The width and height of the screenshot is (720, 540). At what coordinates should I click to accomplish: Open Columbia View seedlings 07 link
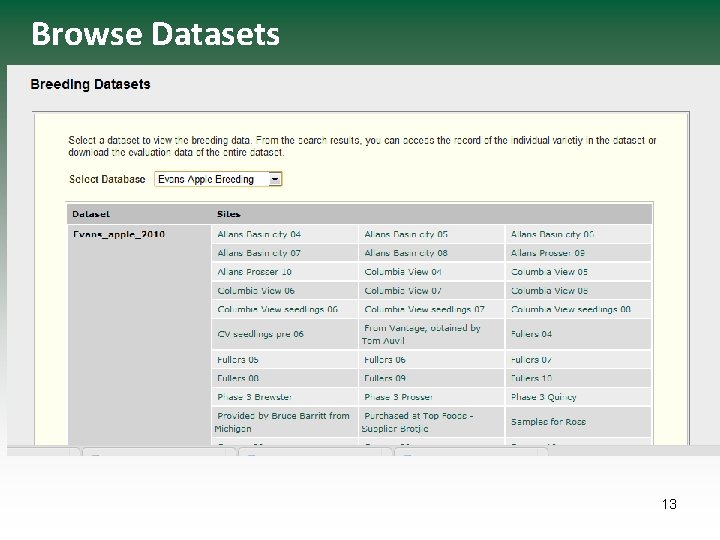424,309
